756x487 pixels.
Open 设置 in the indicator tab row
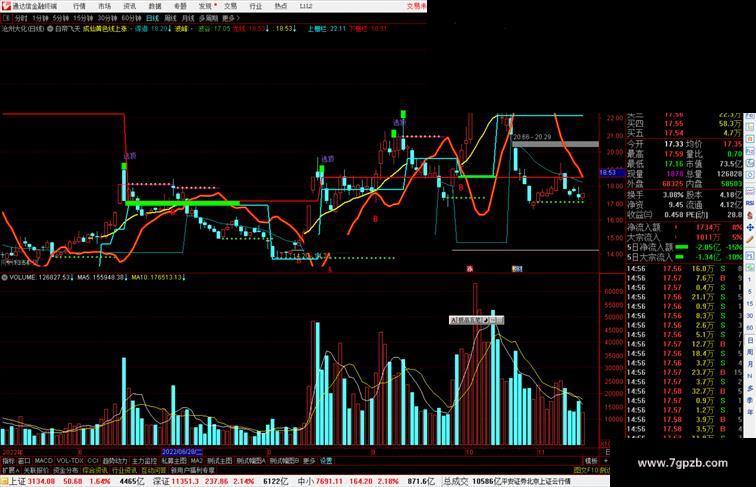326,461
